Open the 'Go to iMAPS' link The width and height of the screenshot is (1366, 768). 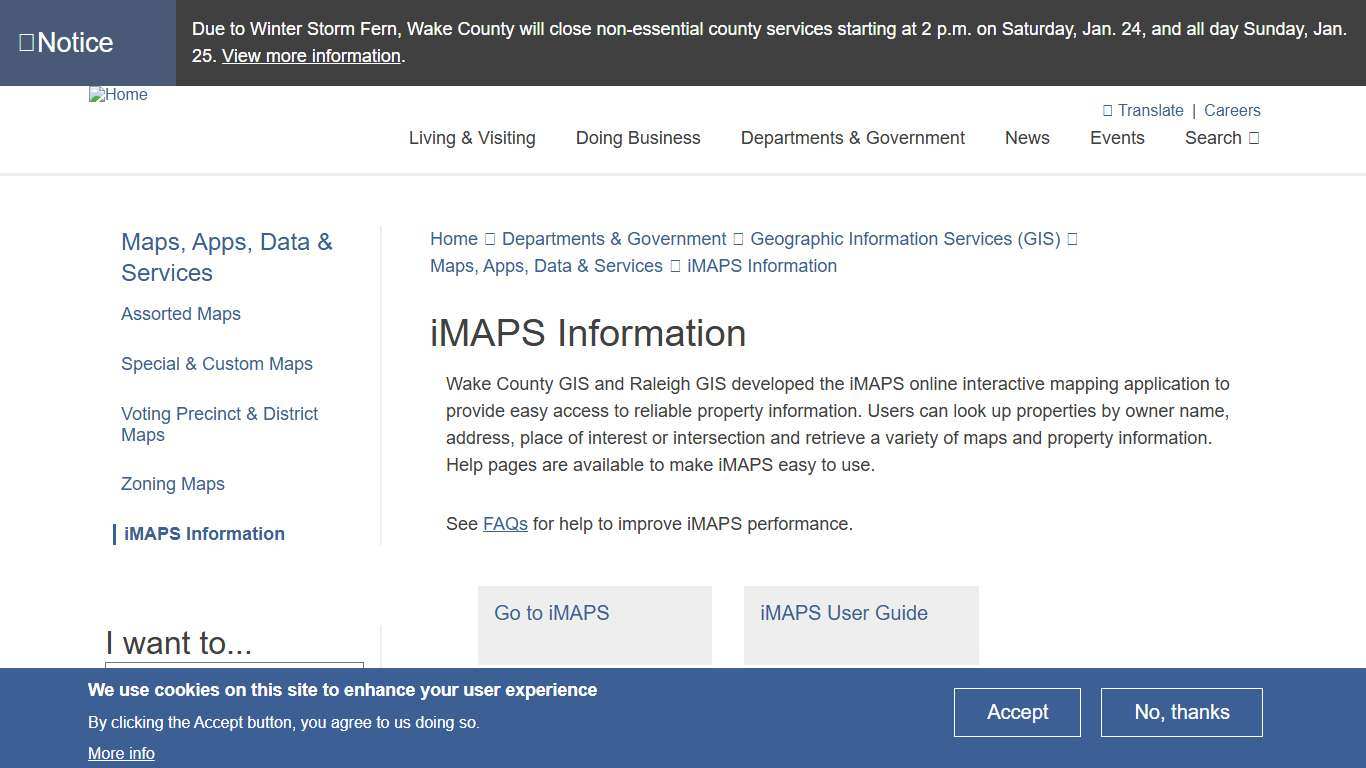point(551,613)
